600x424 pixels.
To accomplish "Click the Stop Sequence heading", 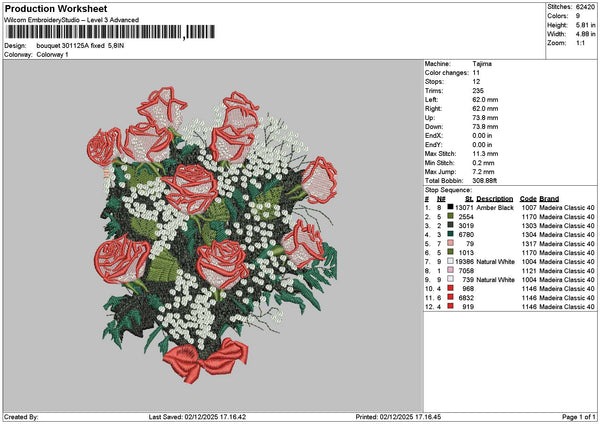I will [448, 190].
